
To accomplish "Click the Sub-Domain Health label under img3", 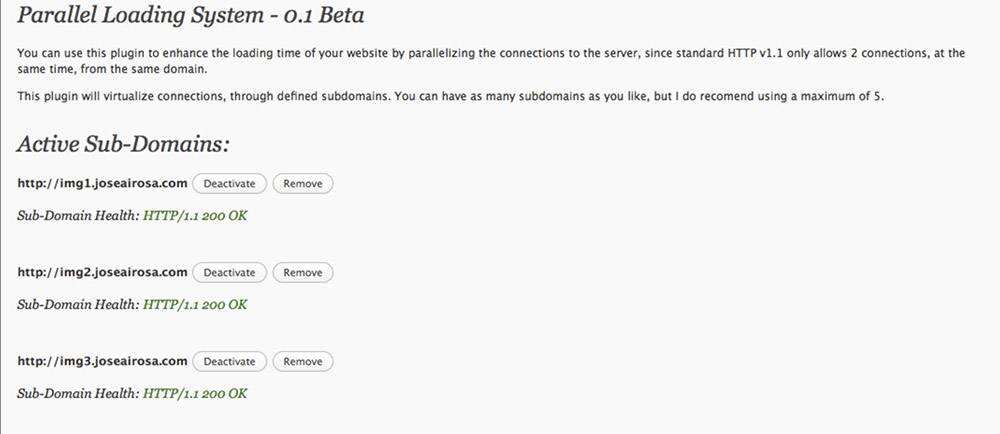I will click(x=79, y=393).
